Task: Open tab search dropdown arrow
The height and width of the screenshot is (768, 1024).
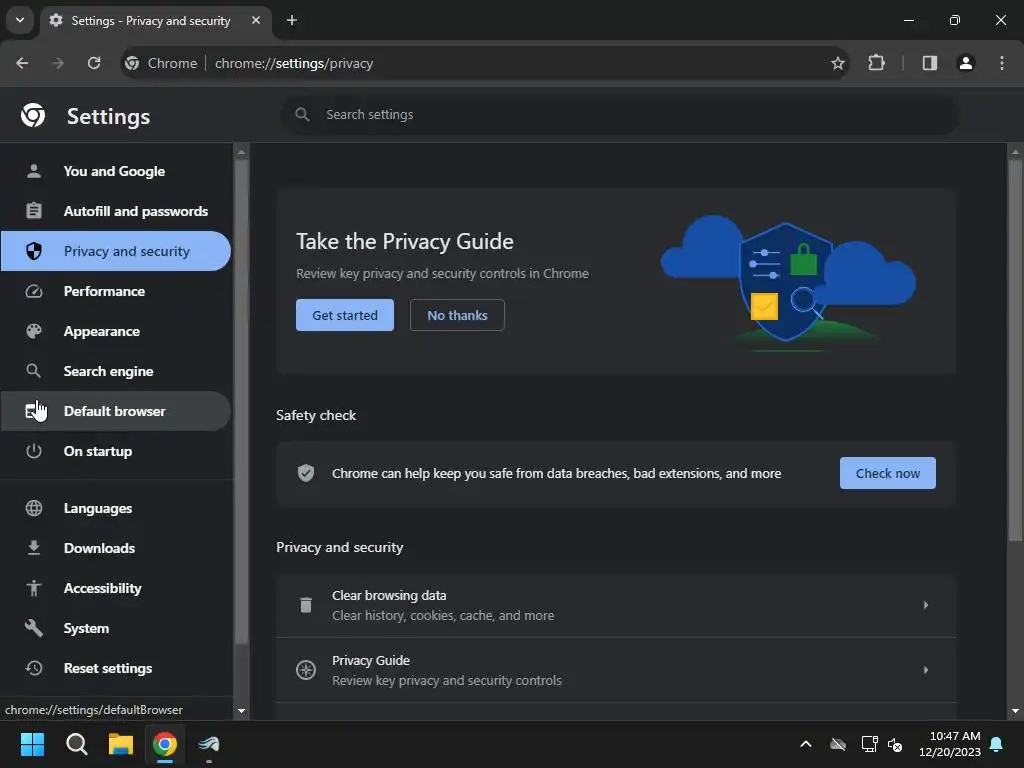Action: click(x=20, y=20)
